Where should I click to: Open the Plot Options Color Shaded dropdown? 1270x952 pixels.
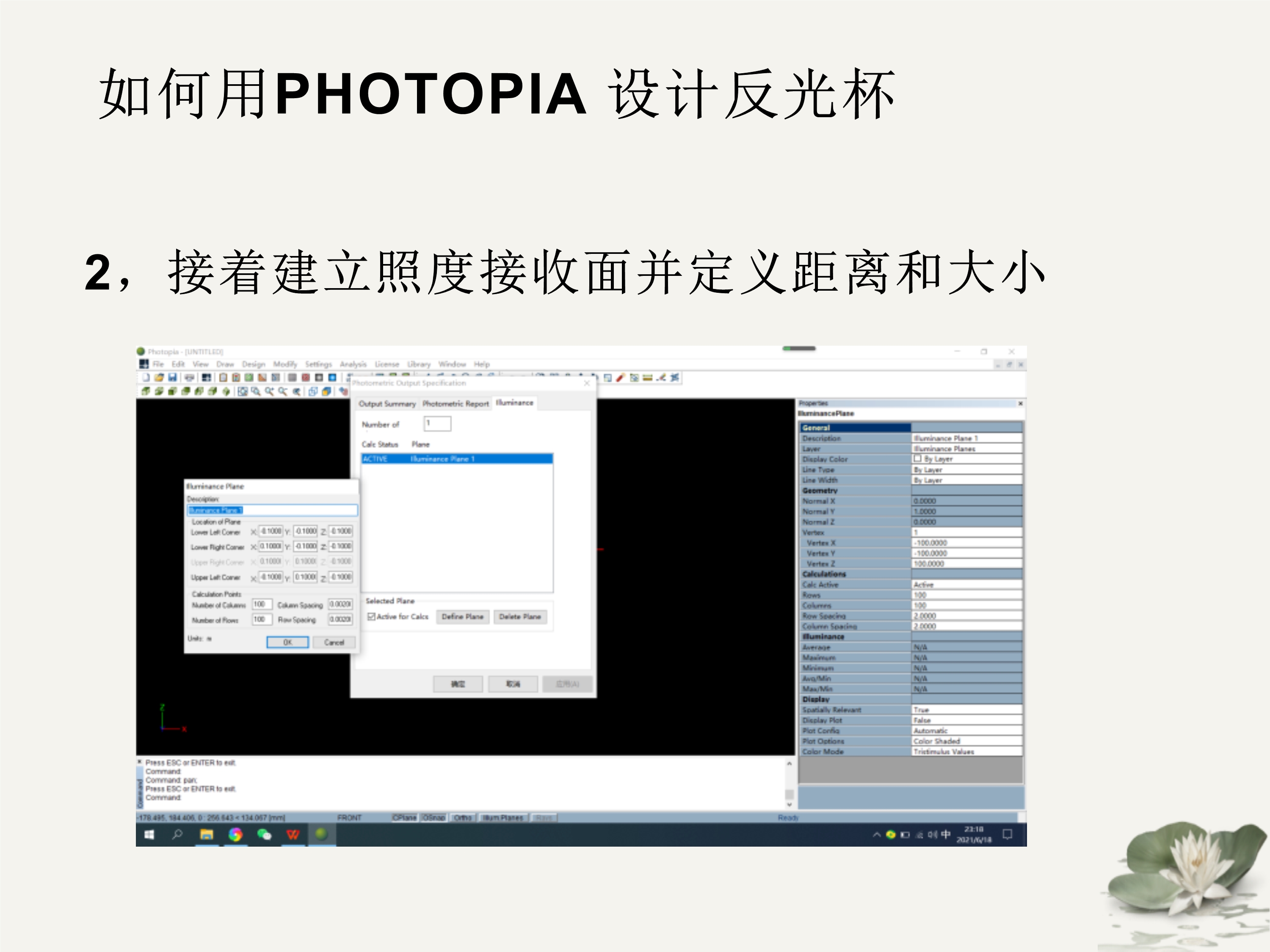pyautogui.click(x=966, y=741)
